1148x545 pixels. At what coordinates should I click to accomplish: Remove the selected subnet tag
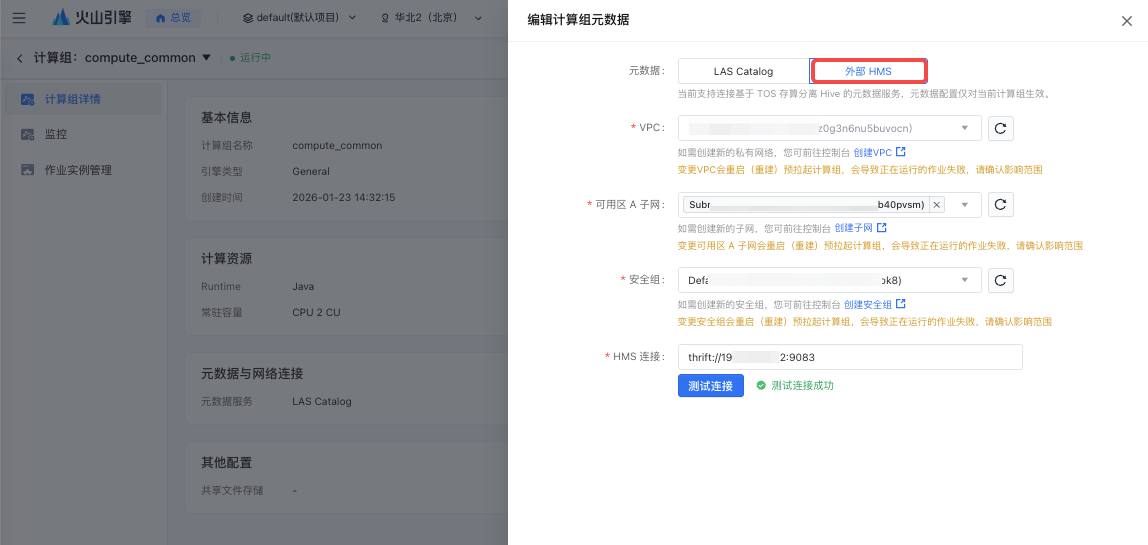pyautogui.click(x=936, y=205)
